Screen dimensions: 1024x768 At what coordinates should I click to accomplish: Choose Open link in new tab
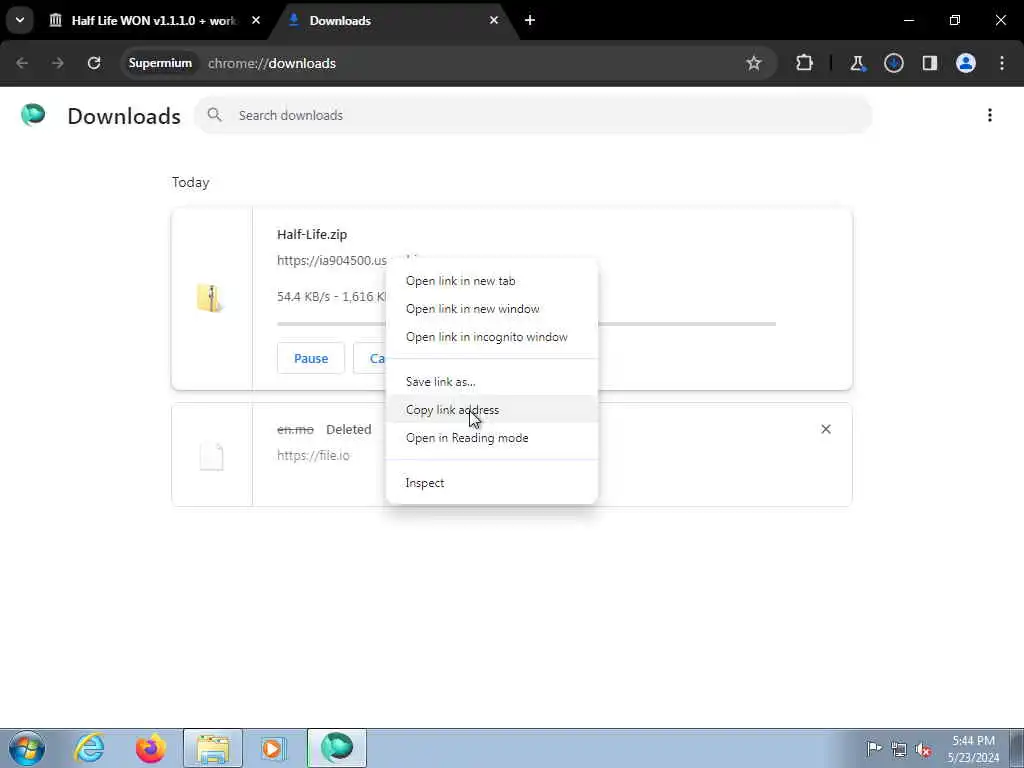pos(492,281)
